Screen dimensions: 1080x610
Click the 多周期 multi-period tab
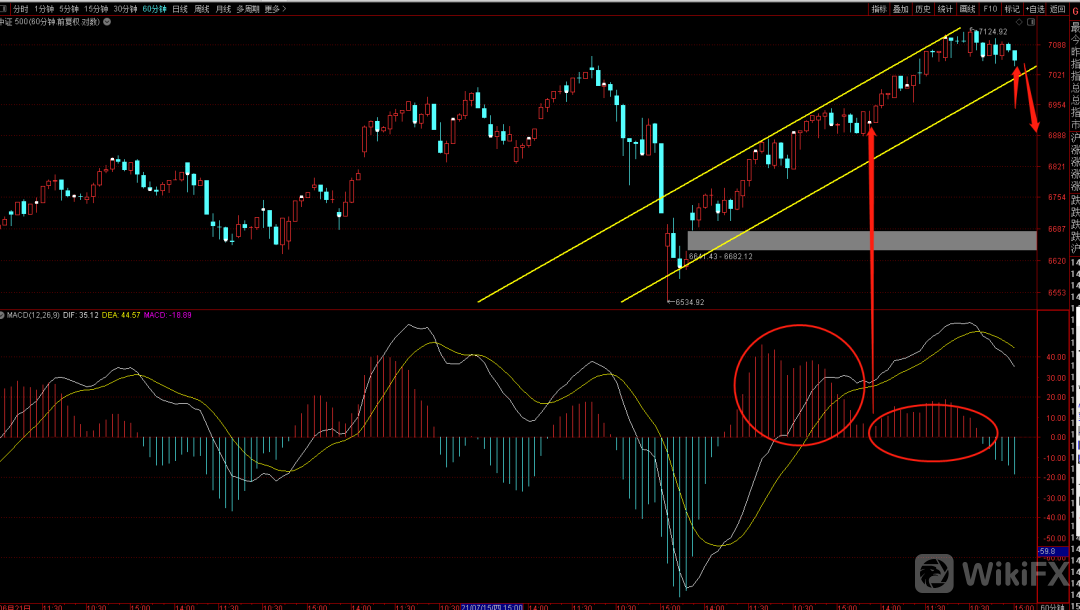247,9
